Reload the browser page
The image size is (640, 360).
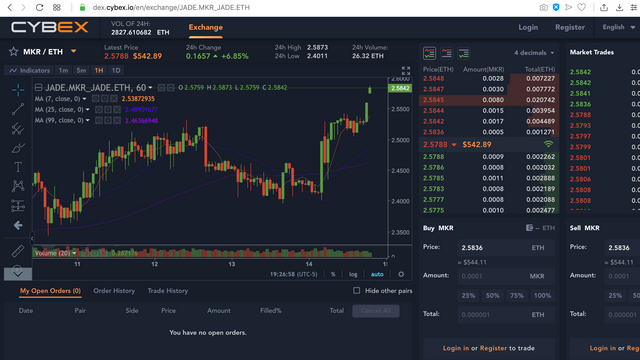[39, 7]
